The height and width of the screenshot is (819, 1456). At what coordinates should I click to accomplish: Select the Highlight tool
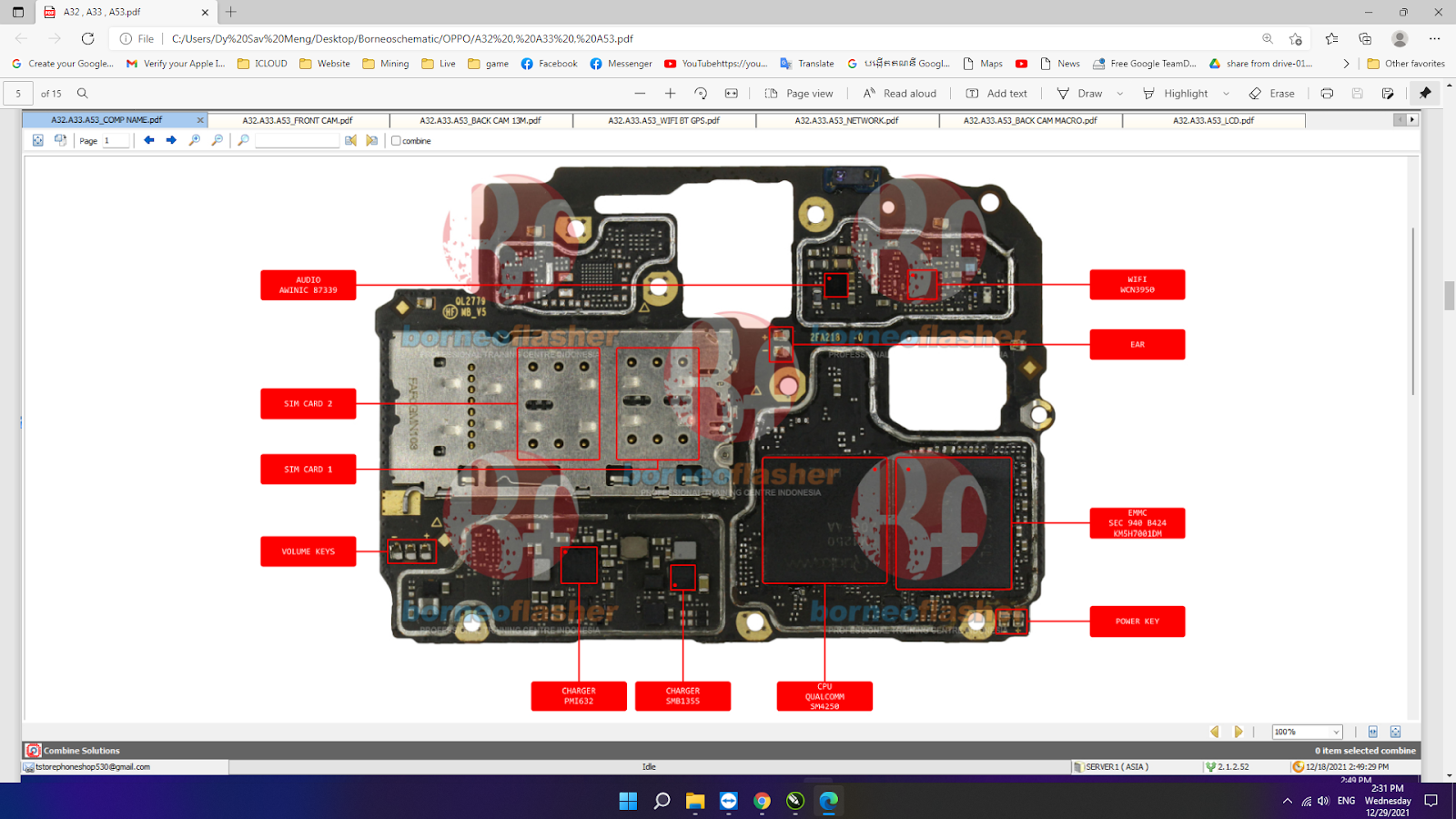(1175, 93)
